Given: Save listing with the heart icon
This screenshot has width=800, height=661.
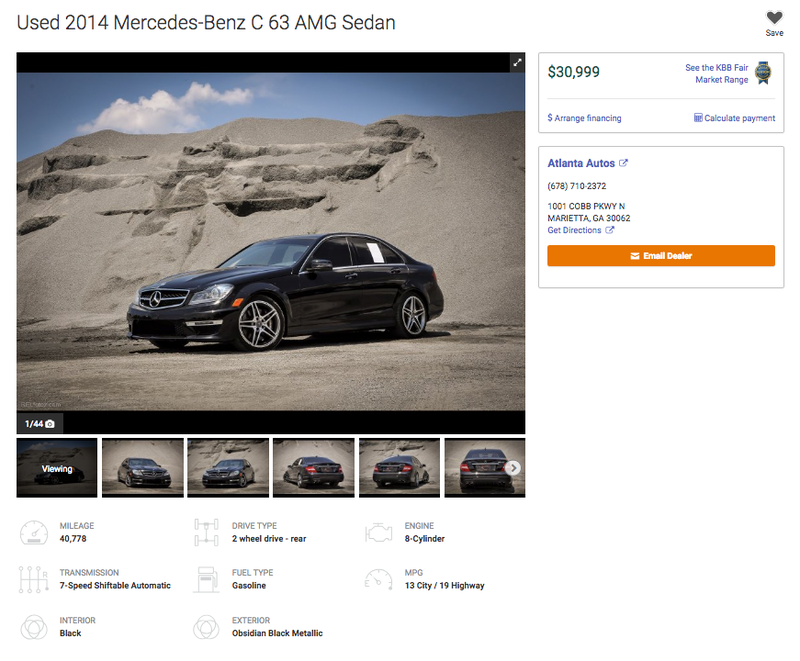Looking at the screenshot, I should [774, 18].
